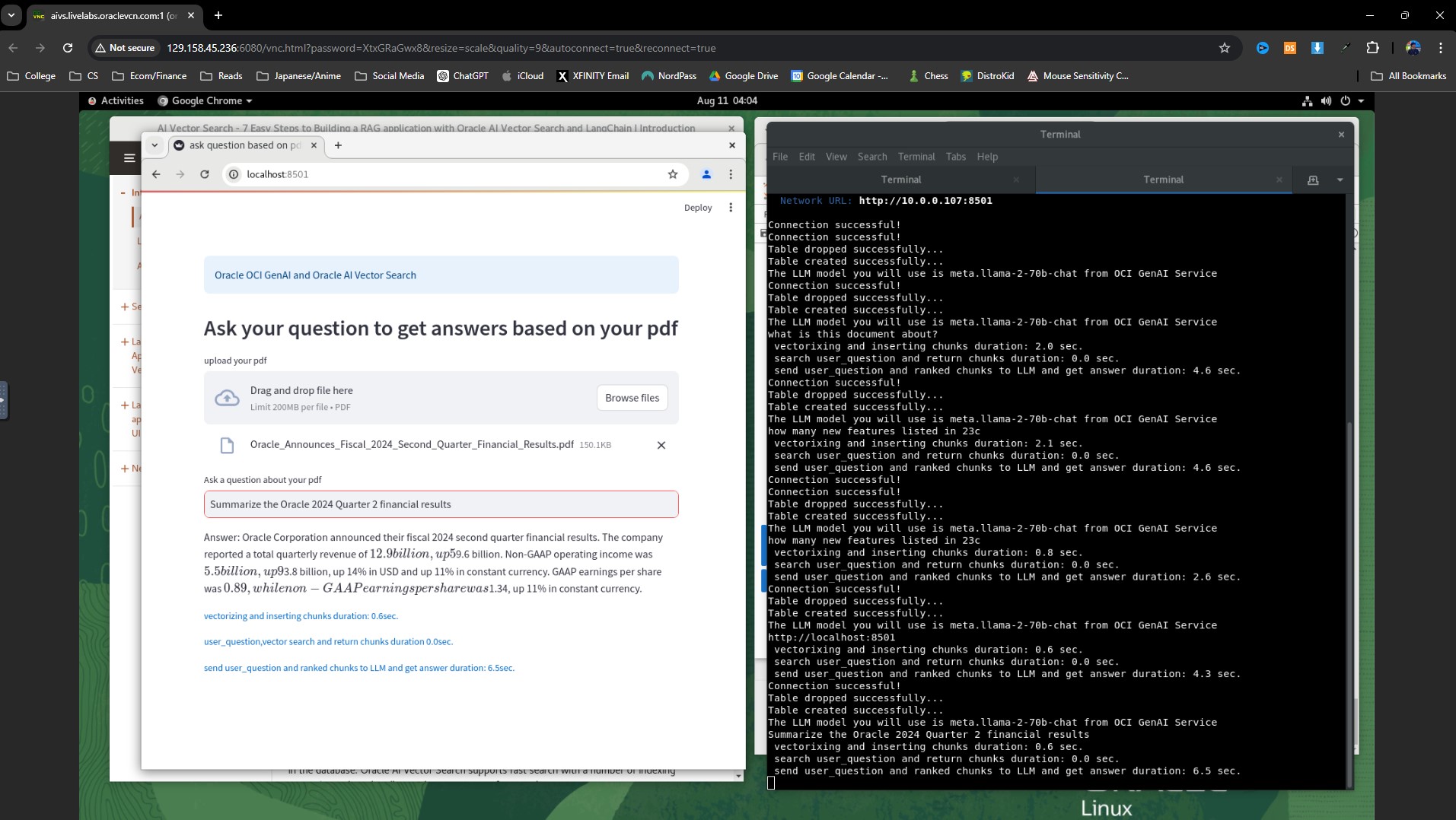Screen dimensions: 1456x820
Task: Open a new tab in the inner Chrome window
Action: pyautogui.click(x=338, y=145)
